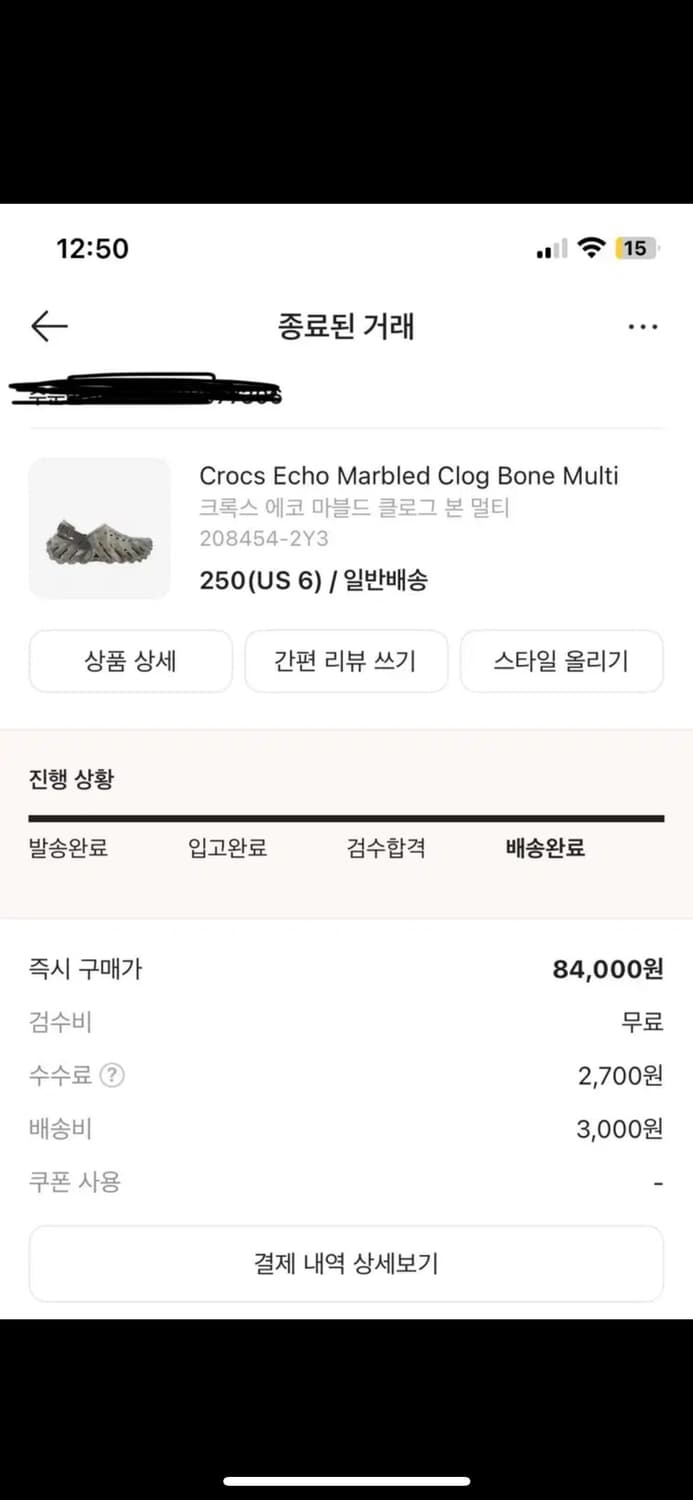
Task: Expand 결제 내역 상세보기 details
Action: 346,1263
